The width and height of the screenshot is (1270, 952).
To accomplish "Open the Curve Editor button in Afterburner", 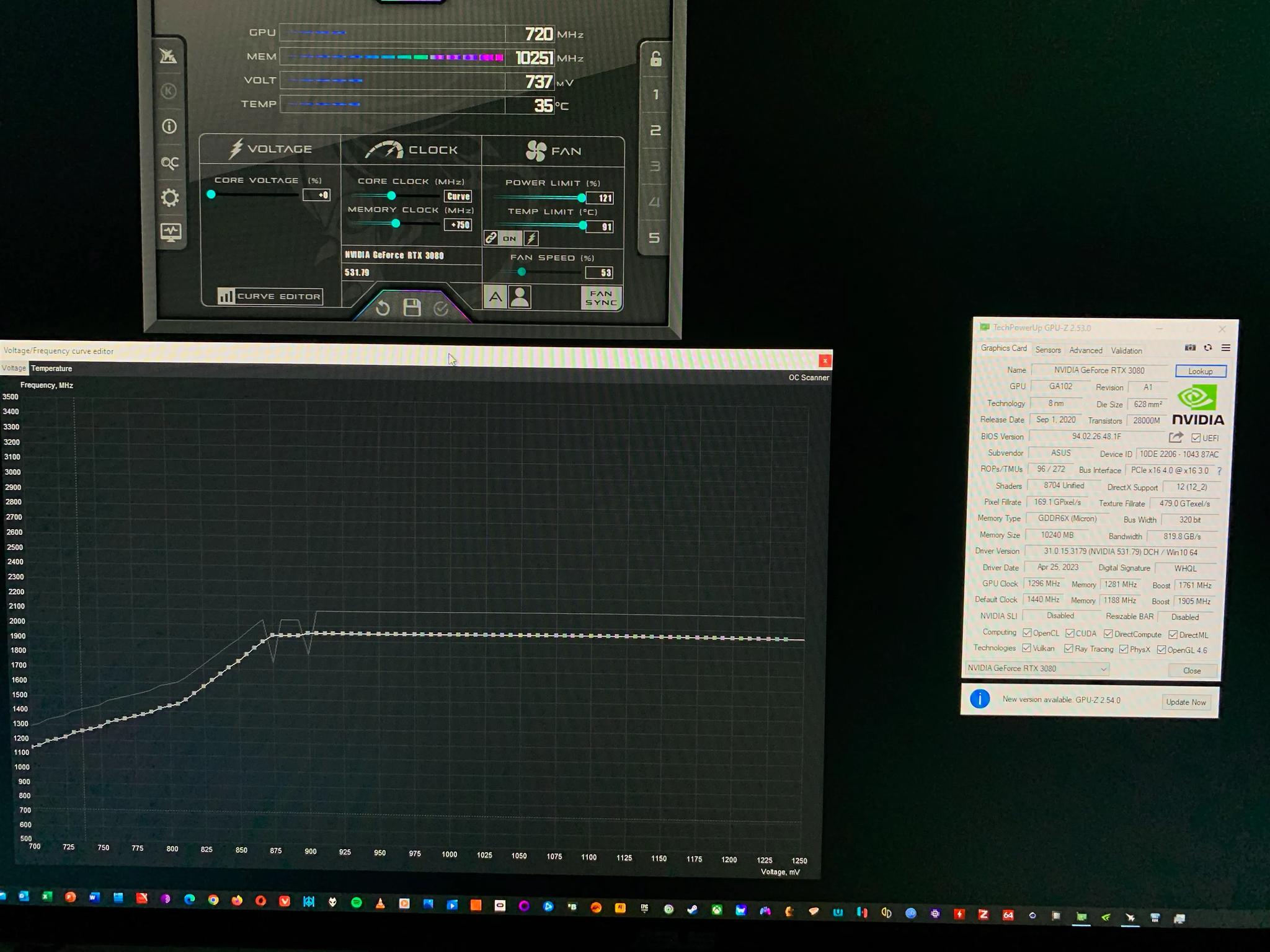I will (270, 296).
